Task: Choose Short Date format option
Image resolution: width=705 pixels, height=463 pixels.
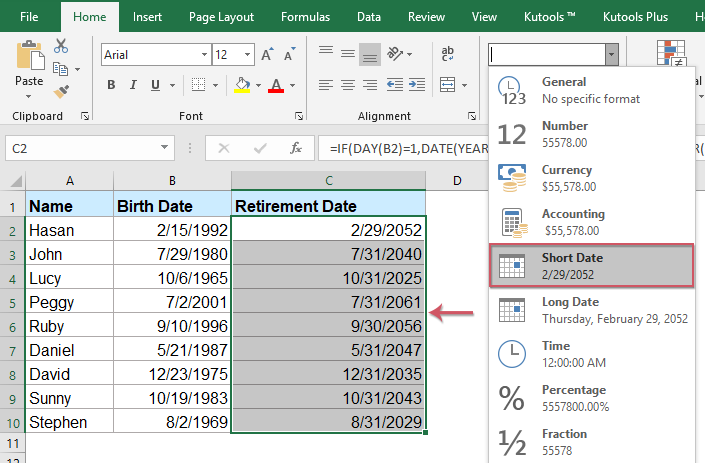Action: [591, 266]
